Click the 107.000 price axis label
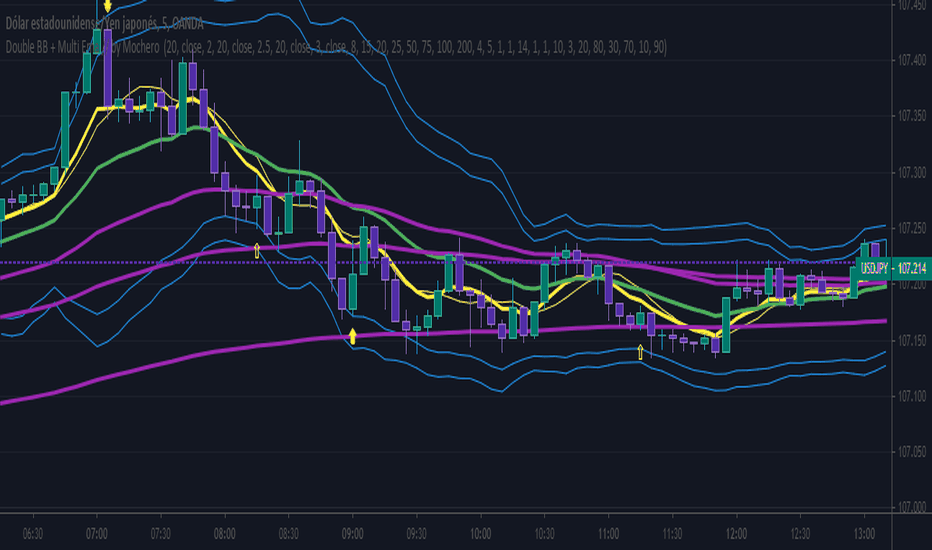Screen dimensions: 932x550 tap(912, 507)
